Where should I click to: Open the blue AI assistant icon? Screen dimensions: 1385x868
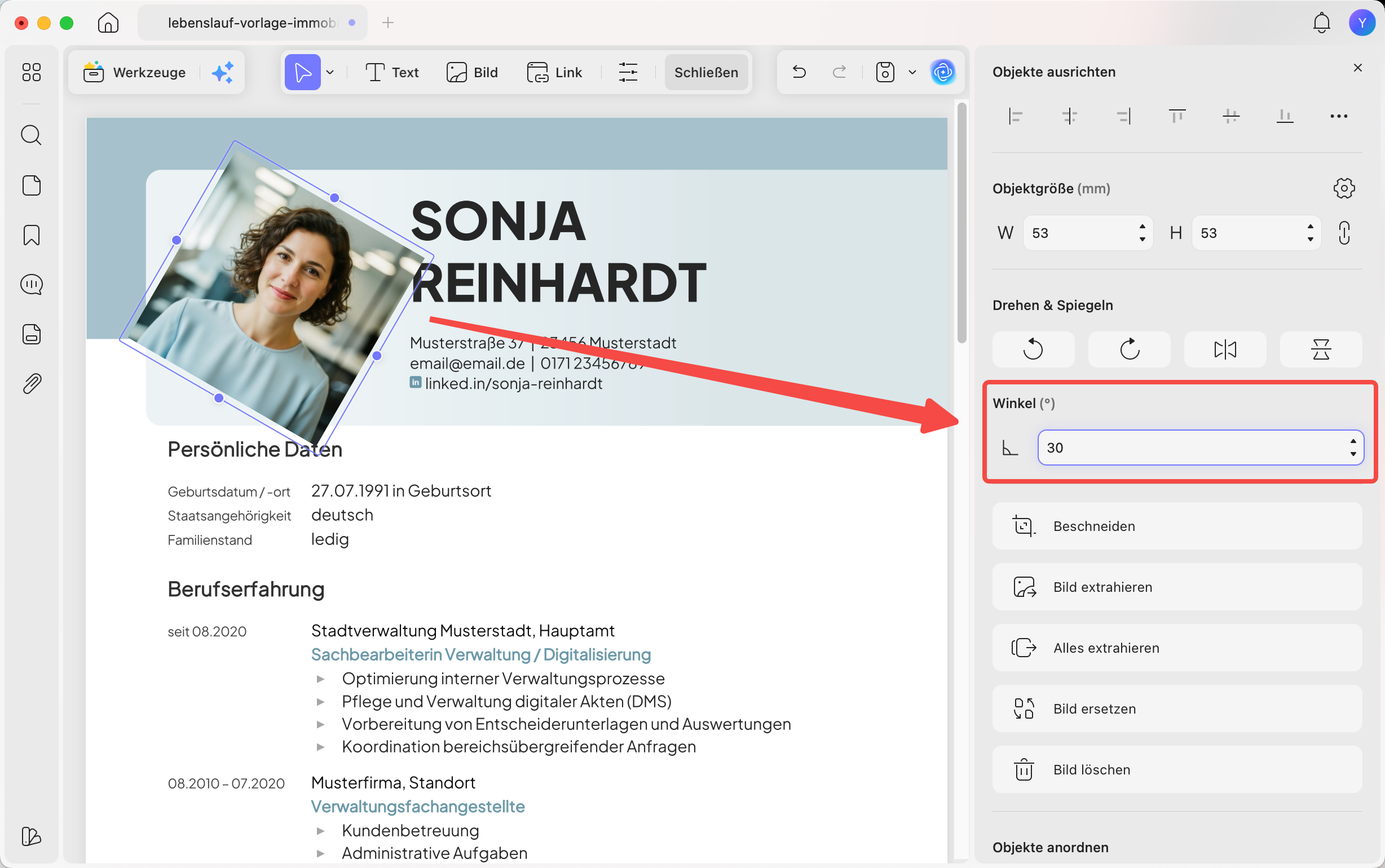point(943,72)
